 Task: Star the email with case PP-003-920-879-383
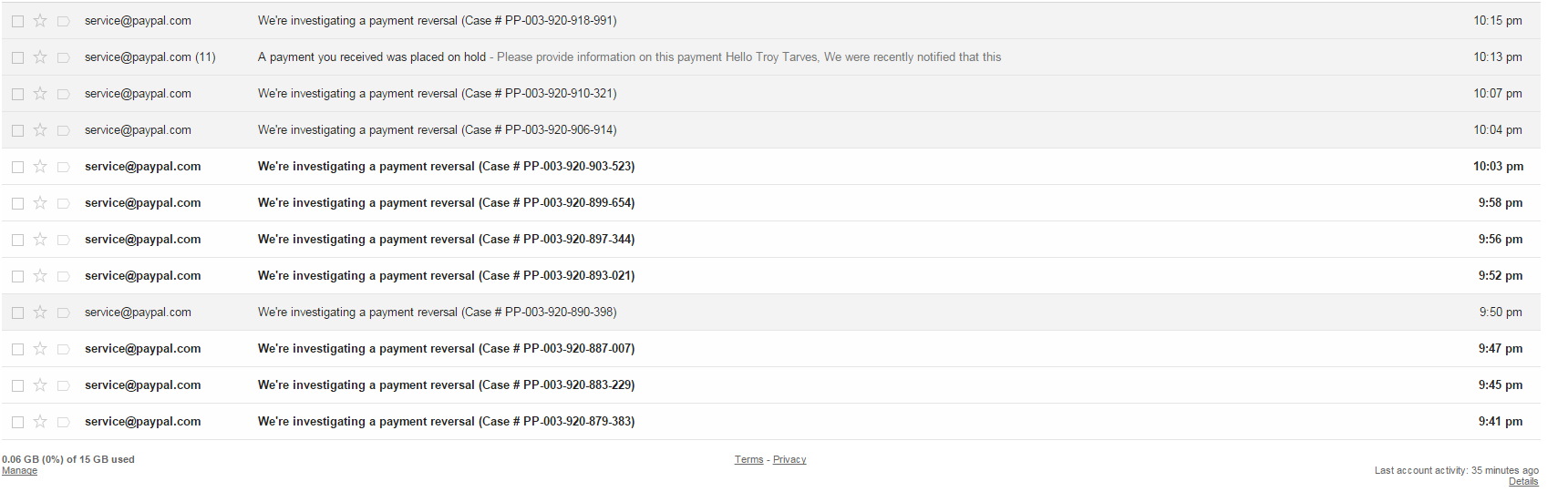coord(40,422)
